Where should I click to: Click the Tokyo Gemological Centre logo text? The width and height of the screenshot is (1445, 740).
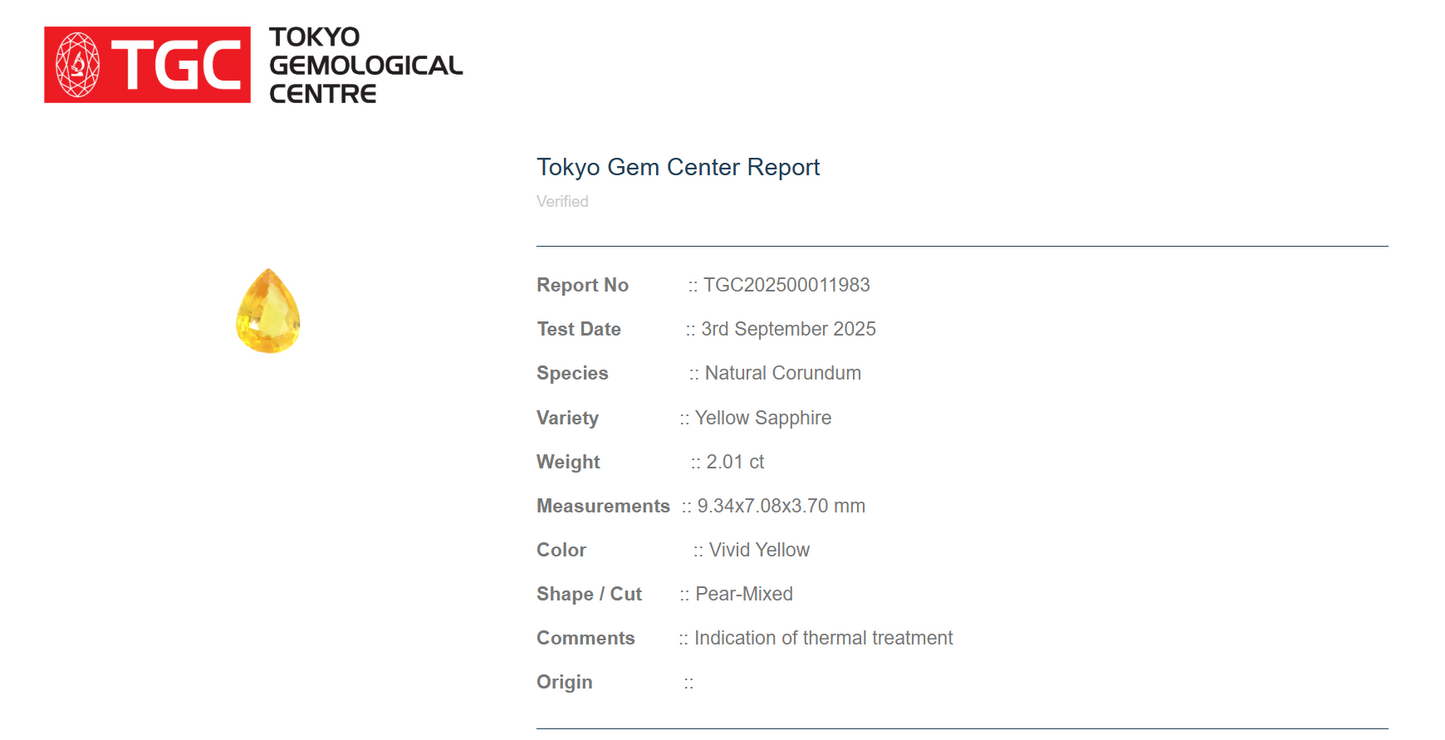365,65
